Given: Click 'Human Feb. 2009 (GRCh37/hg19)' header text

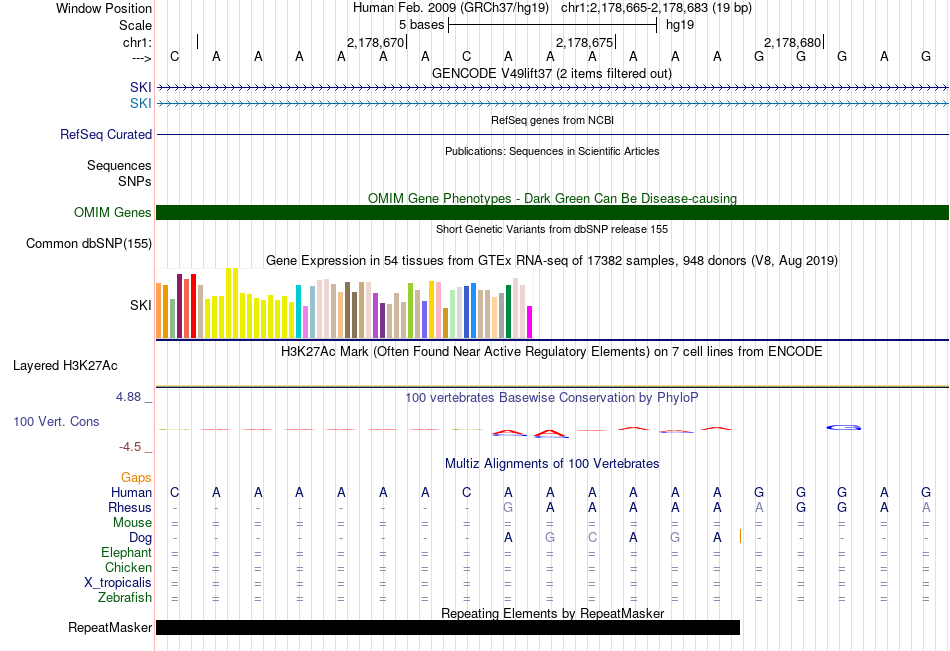Looking at the screenshot, I should pyautogui.click(x=451, y=8).
